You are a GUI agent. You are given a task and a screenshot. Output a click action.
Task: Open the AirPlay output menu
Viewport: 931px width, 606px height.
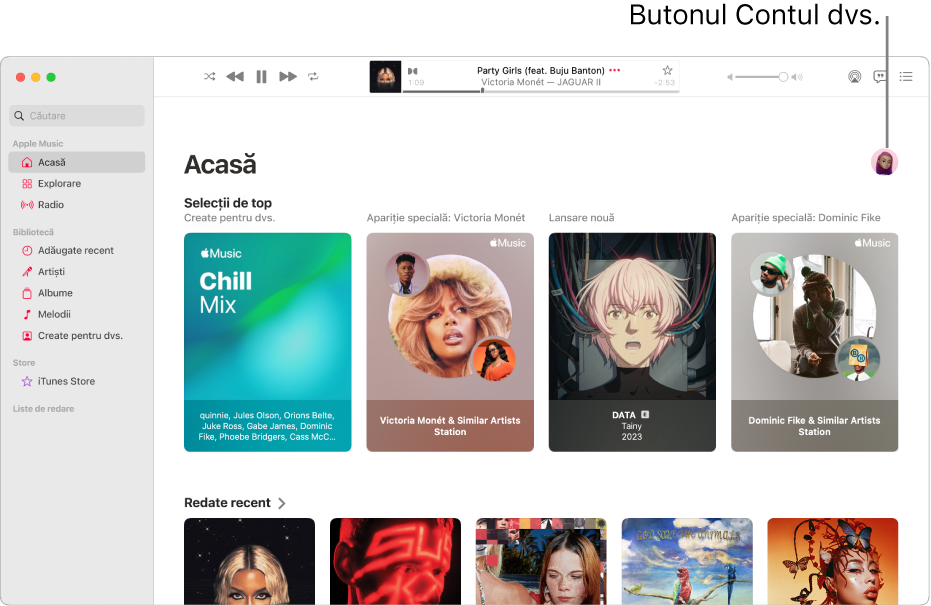854,77
